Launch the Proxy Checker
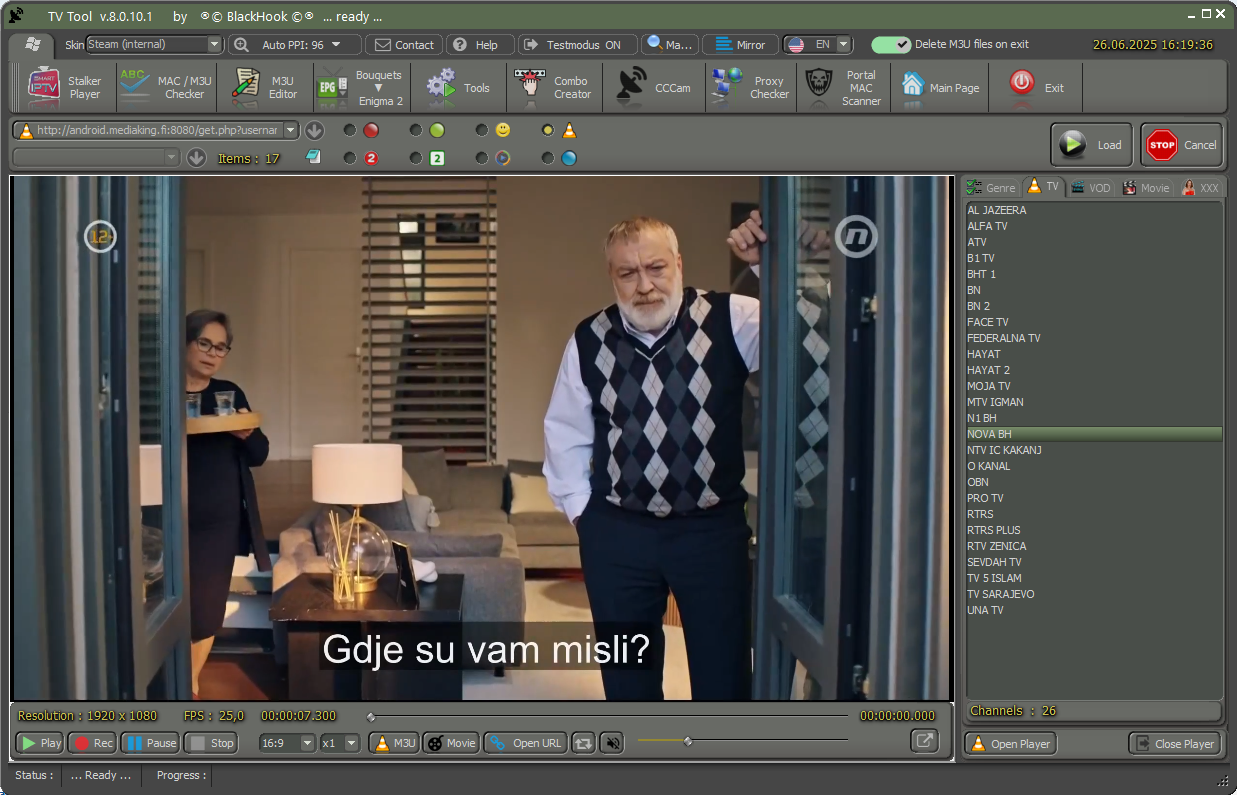Viewport: 1238px width, 796px height. point(752,87)
